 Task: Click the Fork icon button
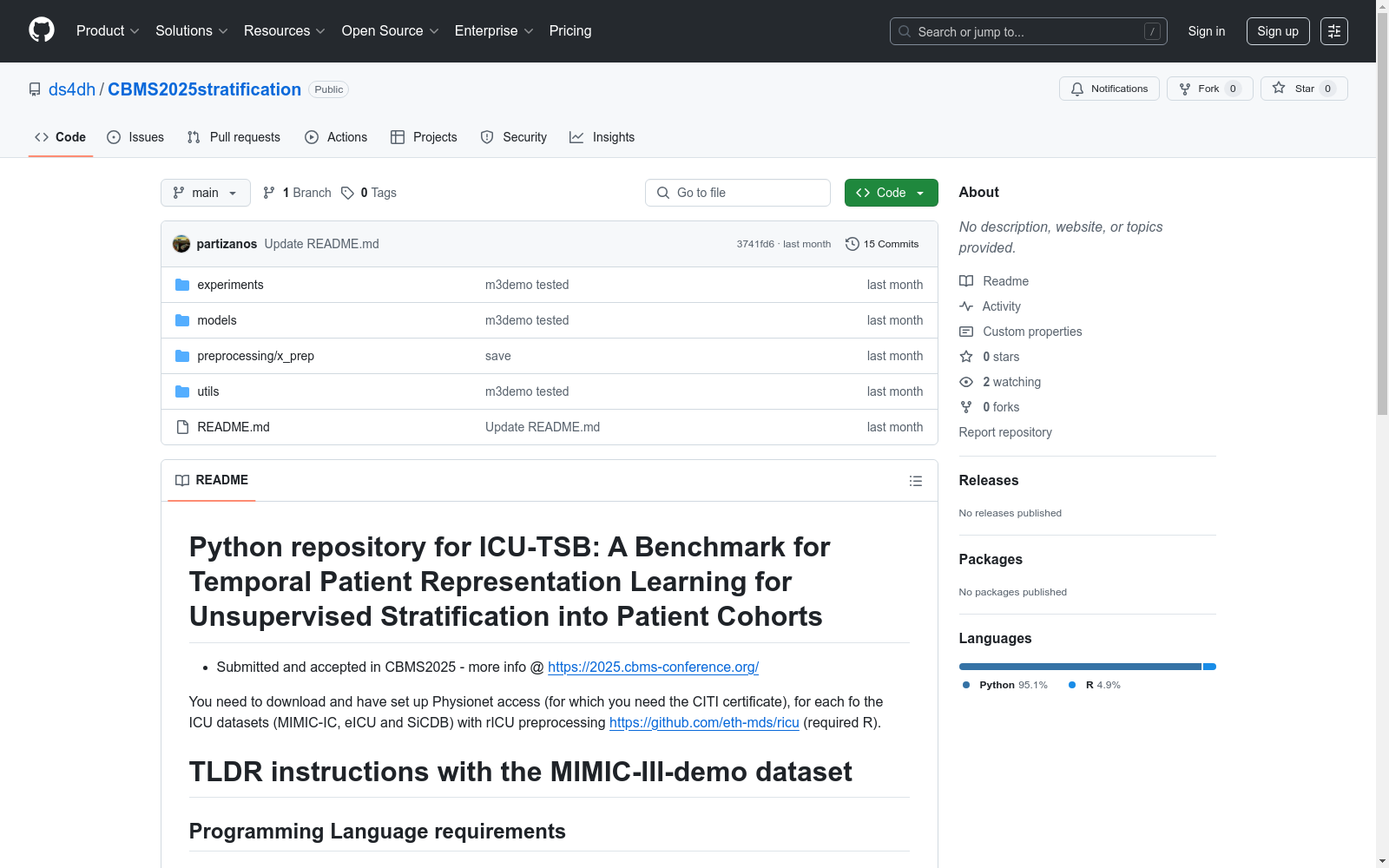(1185, 89)
